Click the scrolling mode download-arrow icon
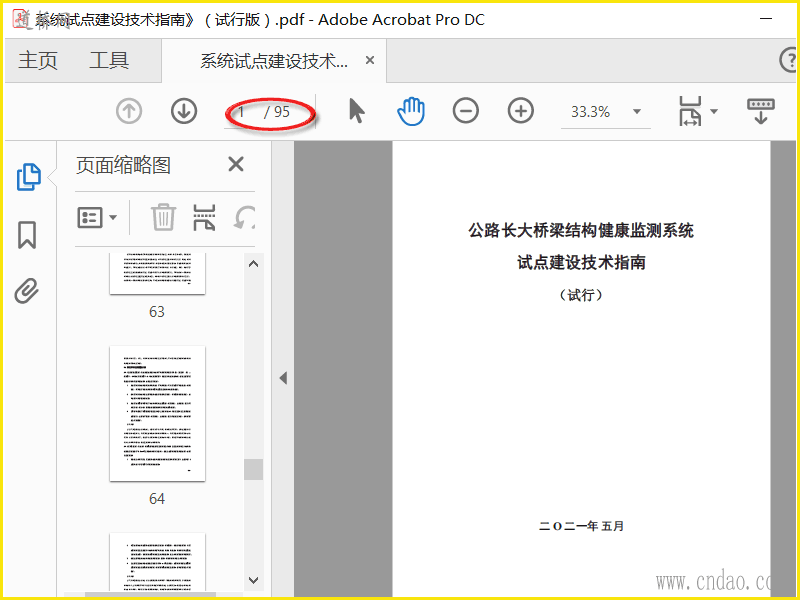 pyautogui.click(x=761, y=111)
